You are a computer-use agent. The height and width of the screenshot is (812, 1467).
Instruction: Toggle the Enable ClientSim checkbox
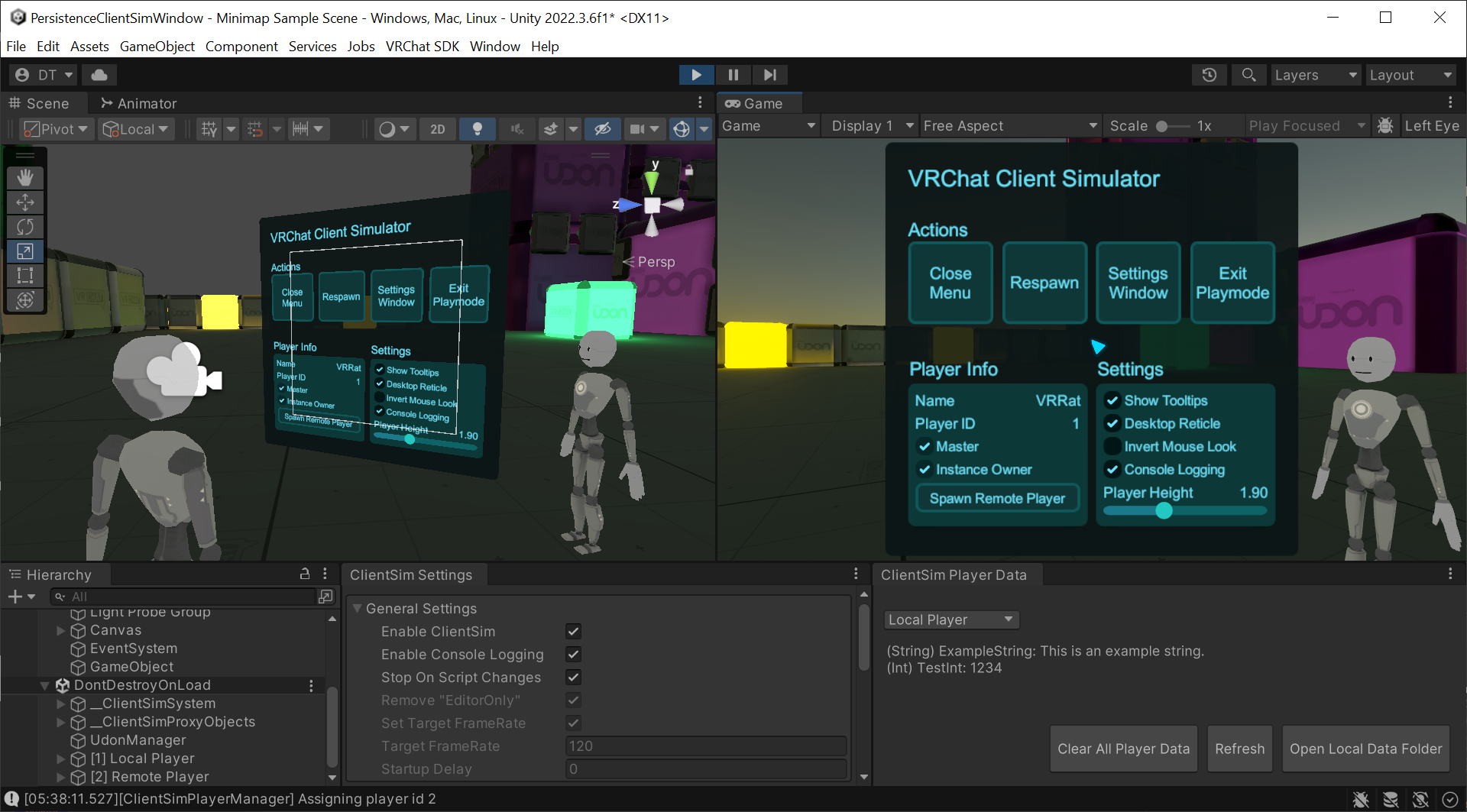point(573,632)
